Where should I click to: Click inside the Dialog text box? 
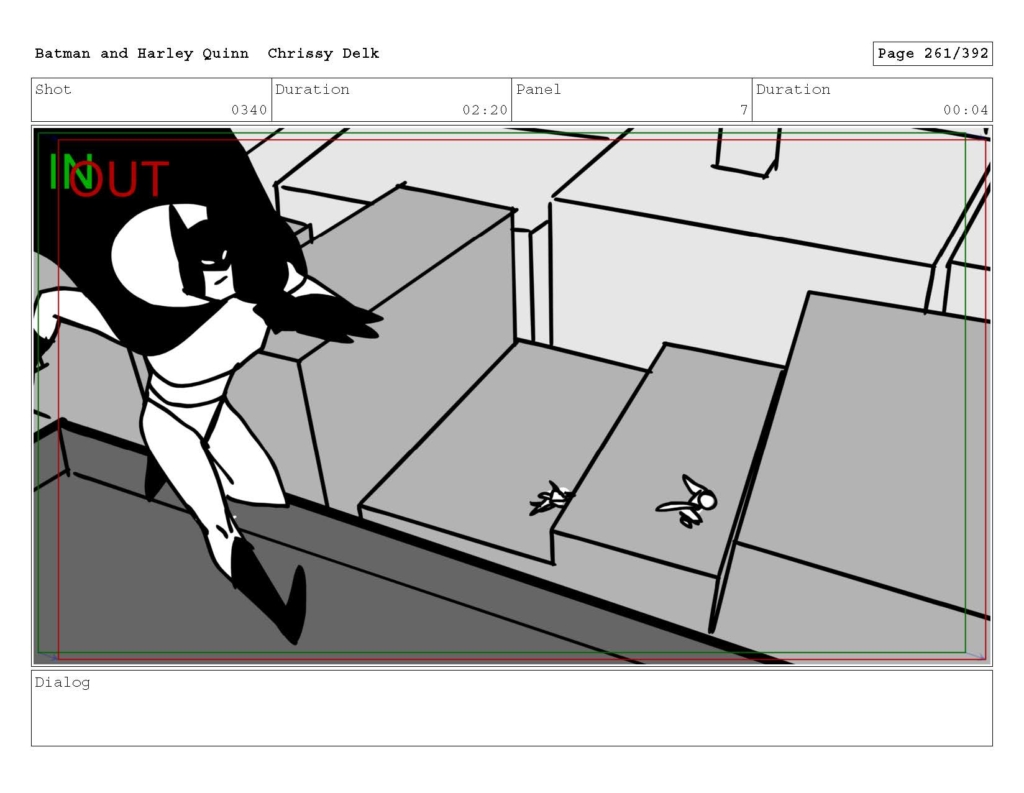point(512,708)
